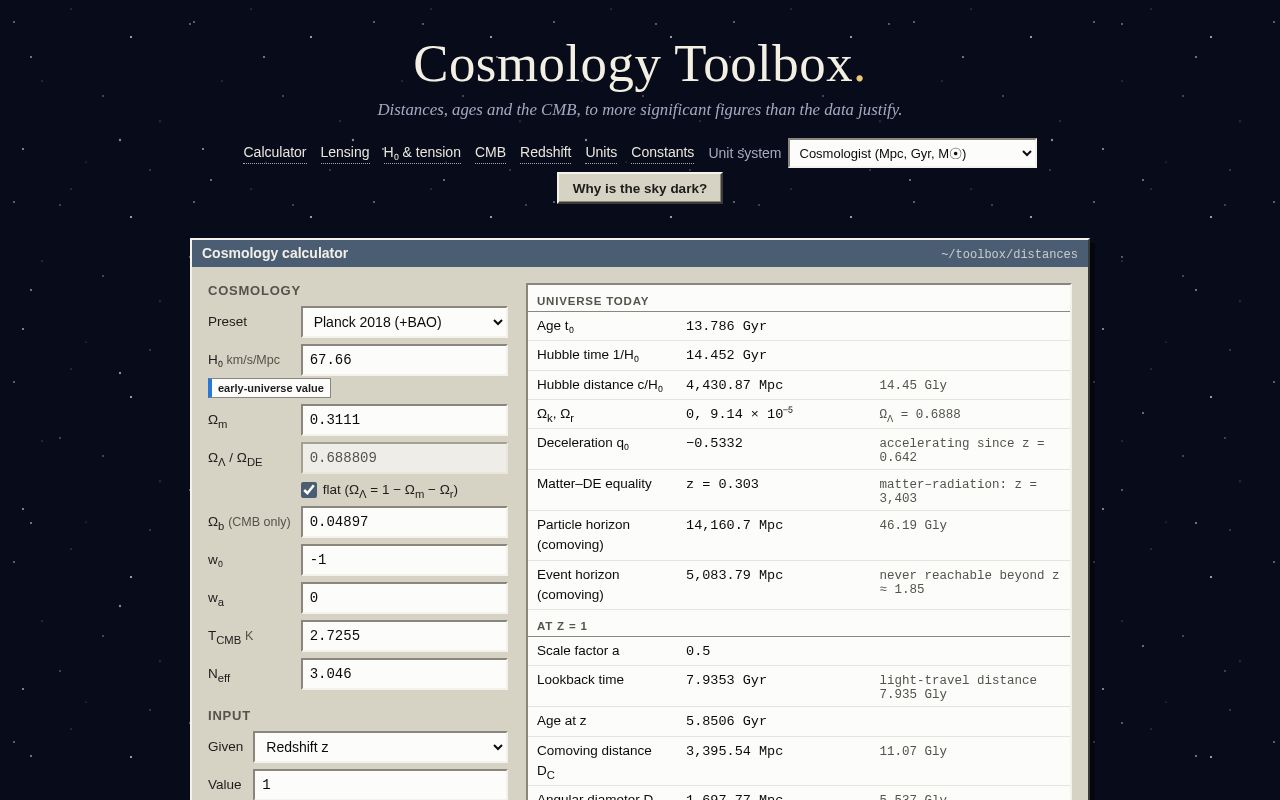Click the Cosmology Toolbox page title

tap(640, 63)
